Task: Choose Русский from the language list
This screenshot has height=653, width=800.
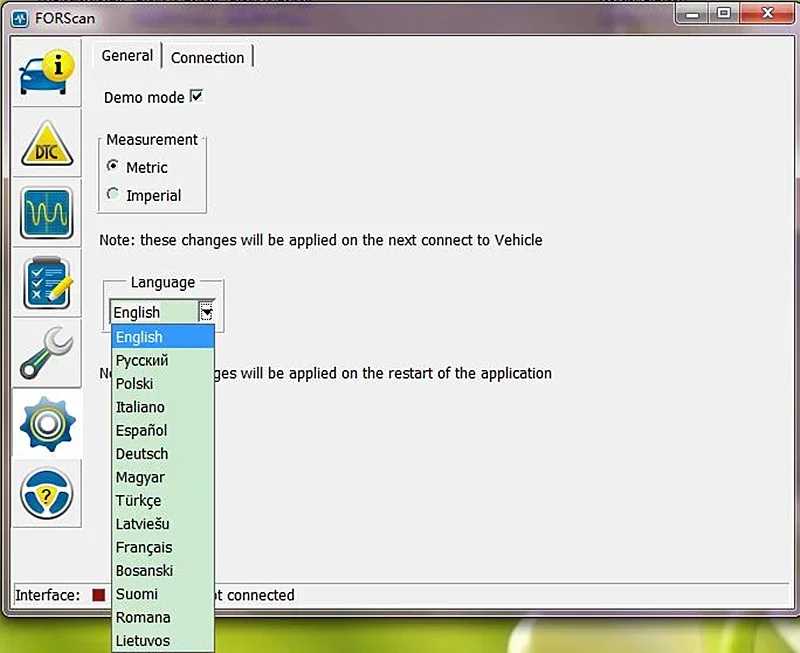Action: (163, 360)
